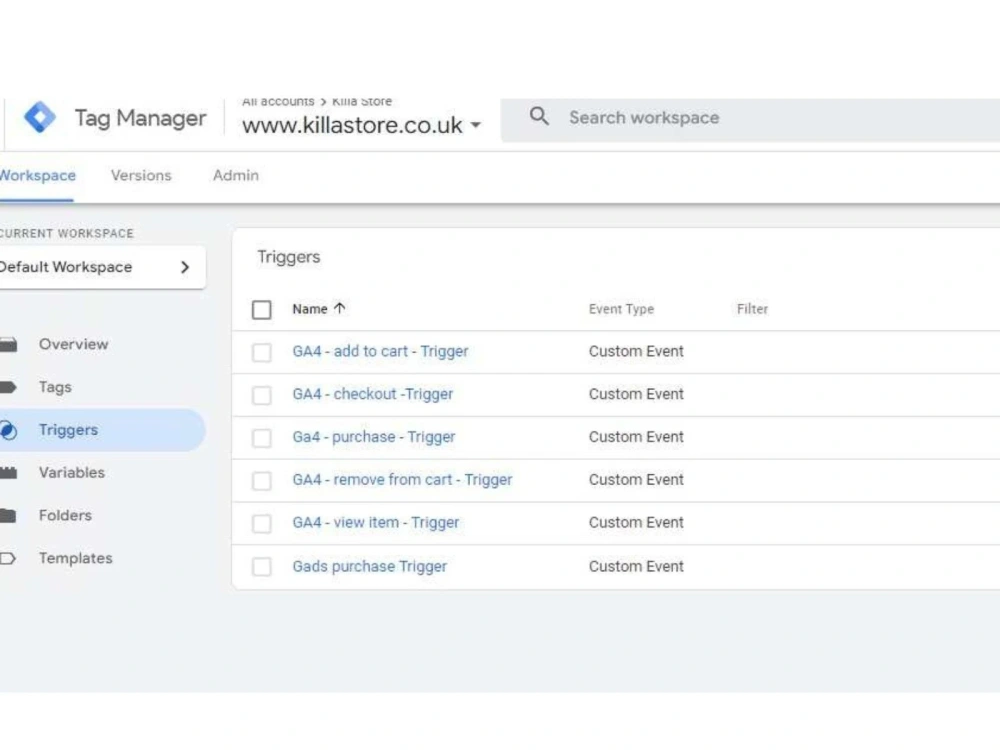Check the GA4 remove from cart checkbox
Screen dimensions: 1000x750
point(261,480)
